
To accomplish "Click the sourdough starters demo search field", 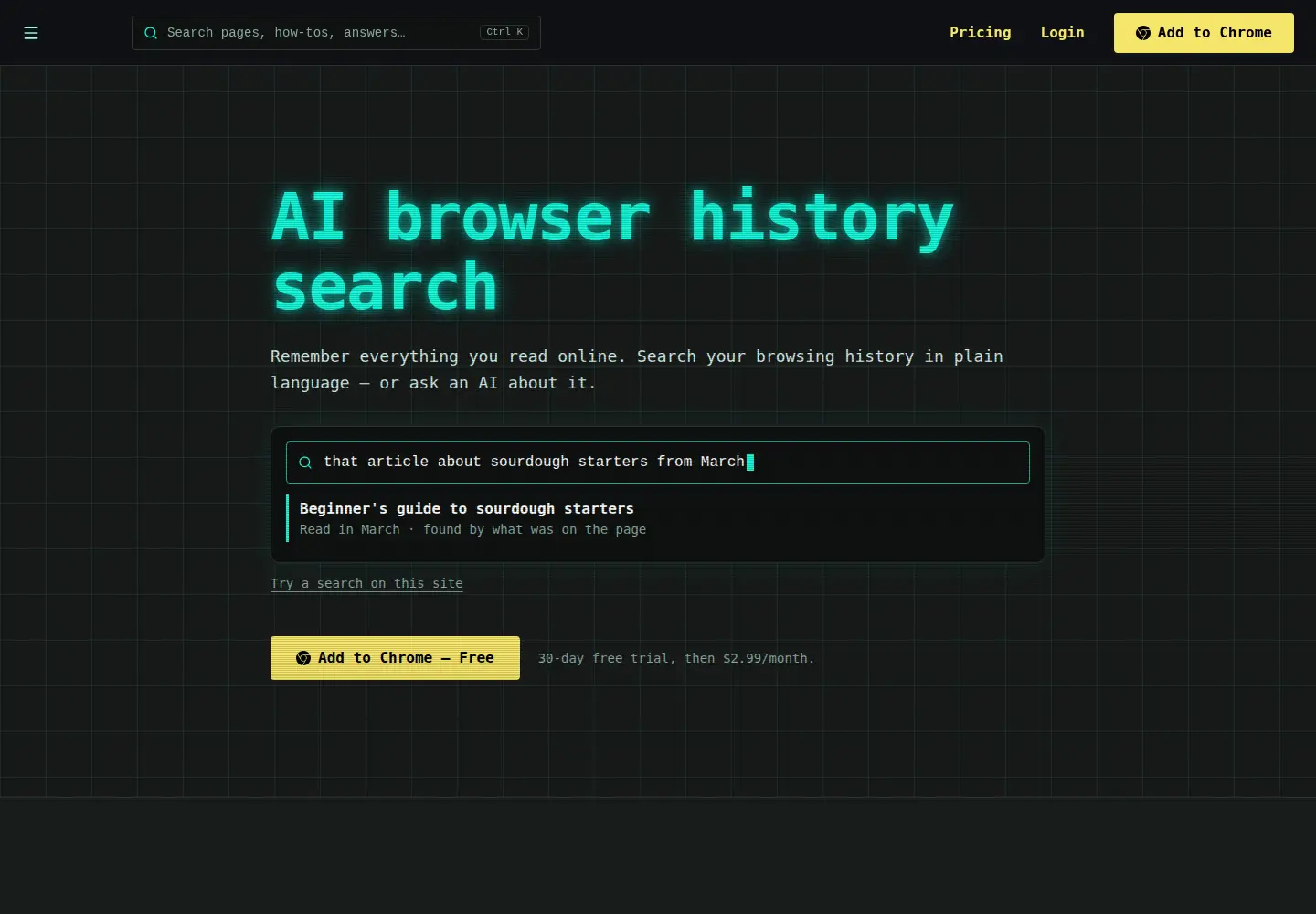I will point(658,462).
